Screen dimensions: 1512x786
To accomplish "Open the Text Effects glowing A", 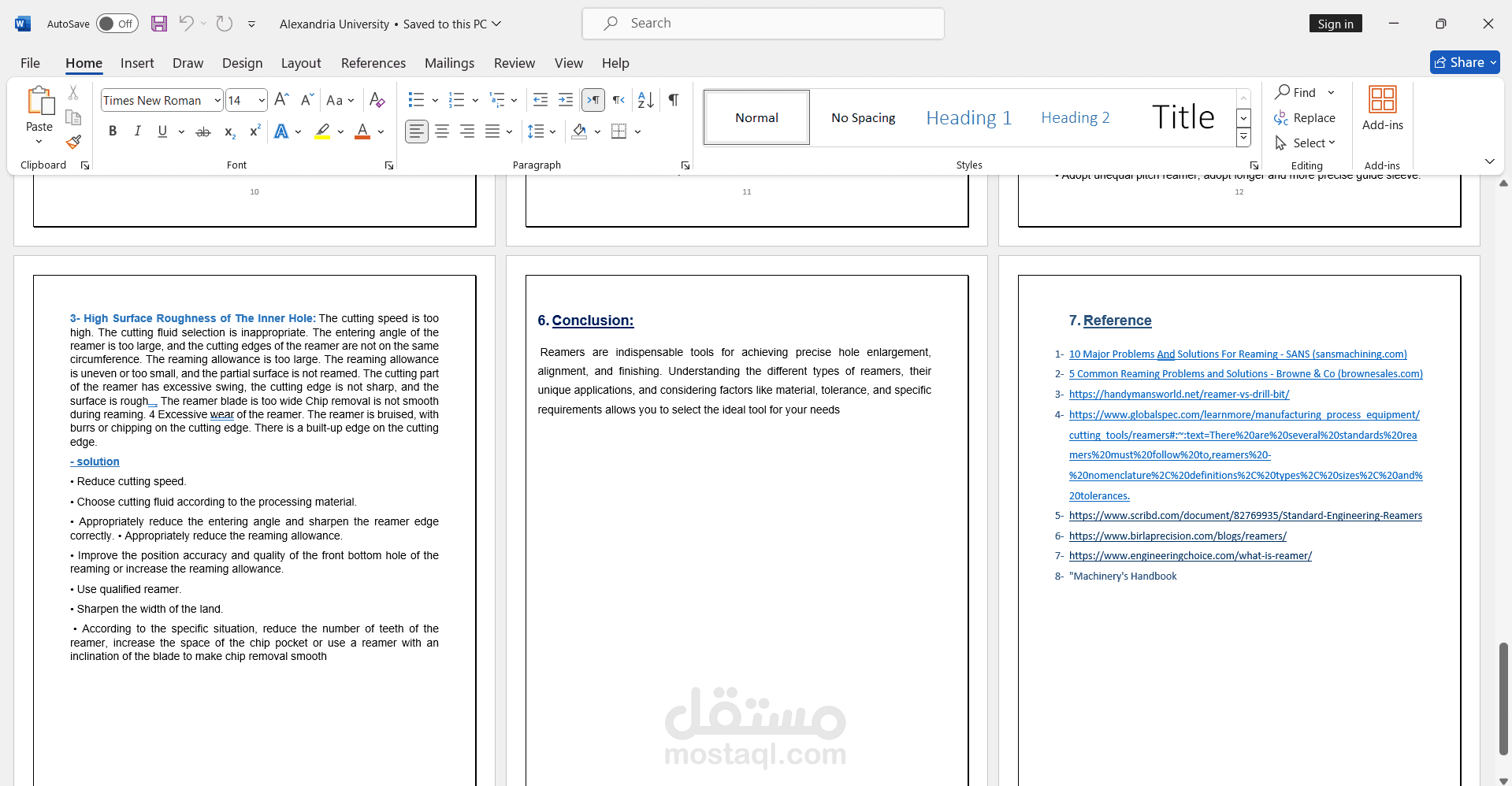I will tap(281, 132).
